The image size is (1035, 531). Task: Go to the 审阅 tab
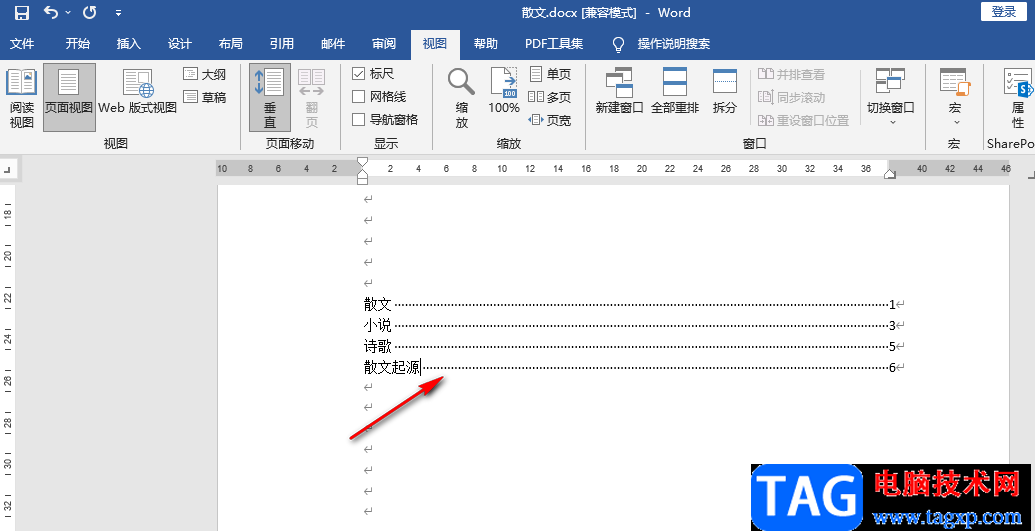(384, 44)
